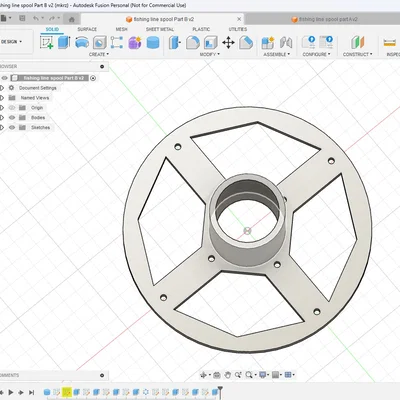Click the first Configure group icon

coord(309,42)
